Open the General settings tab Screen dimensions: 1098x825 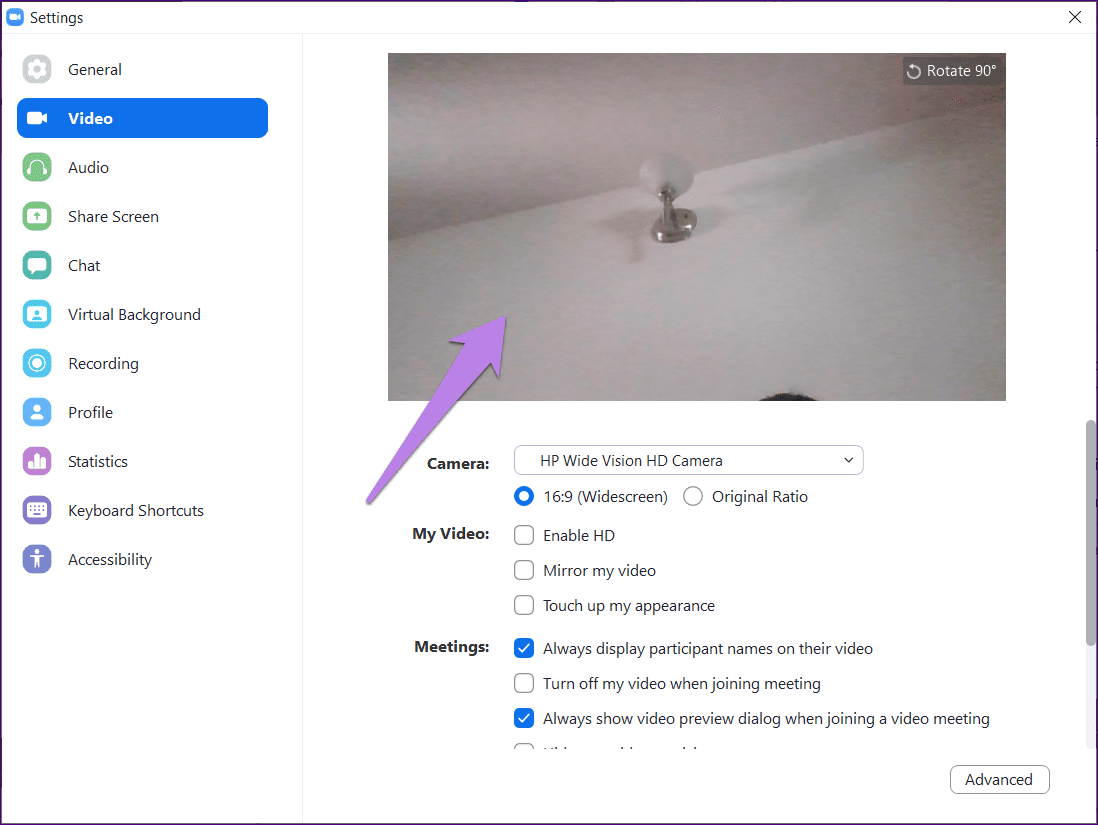click(x=95, y=69)
